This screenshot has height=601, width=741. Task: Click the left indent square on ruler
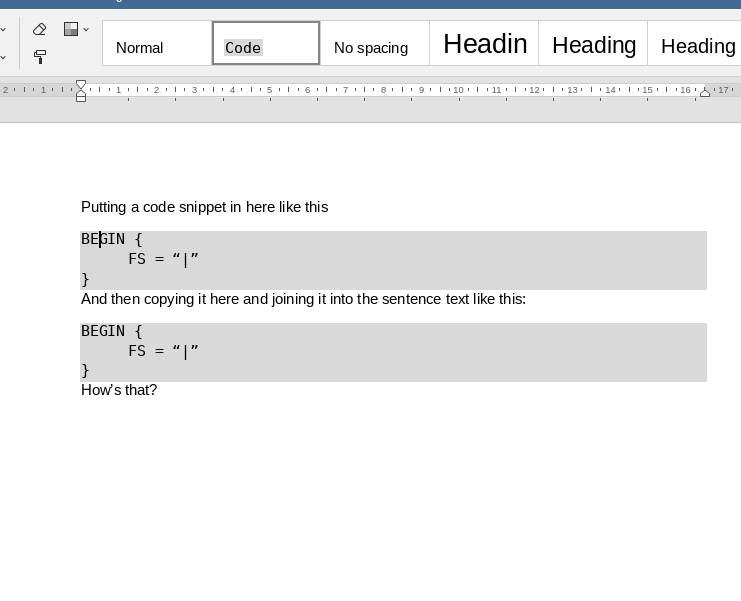[81, 98]
